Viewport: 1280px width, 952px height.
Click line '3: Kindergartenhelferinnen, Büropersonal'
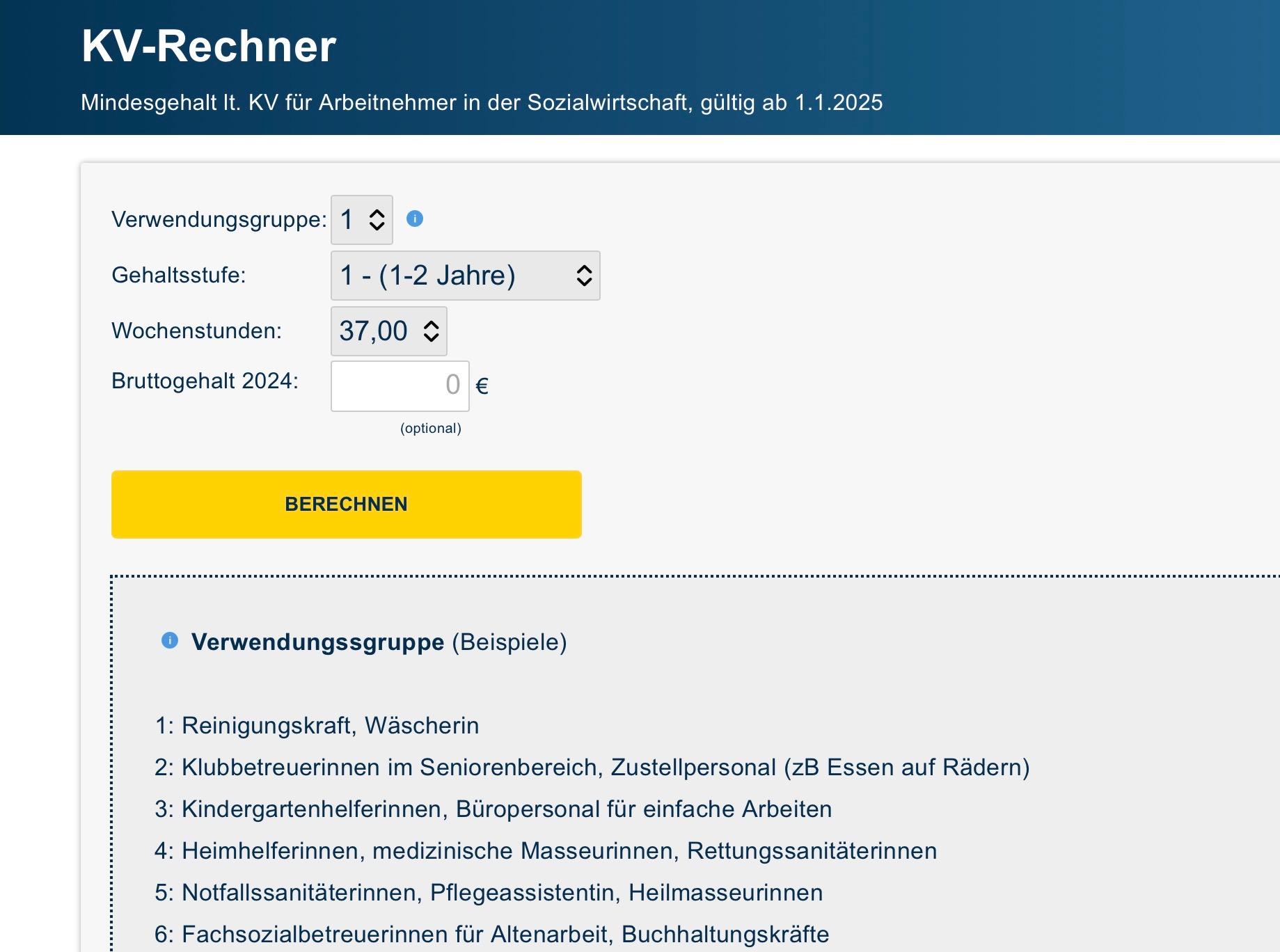pos(493,809)
